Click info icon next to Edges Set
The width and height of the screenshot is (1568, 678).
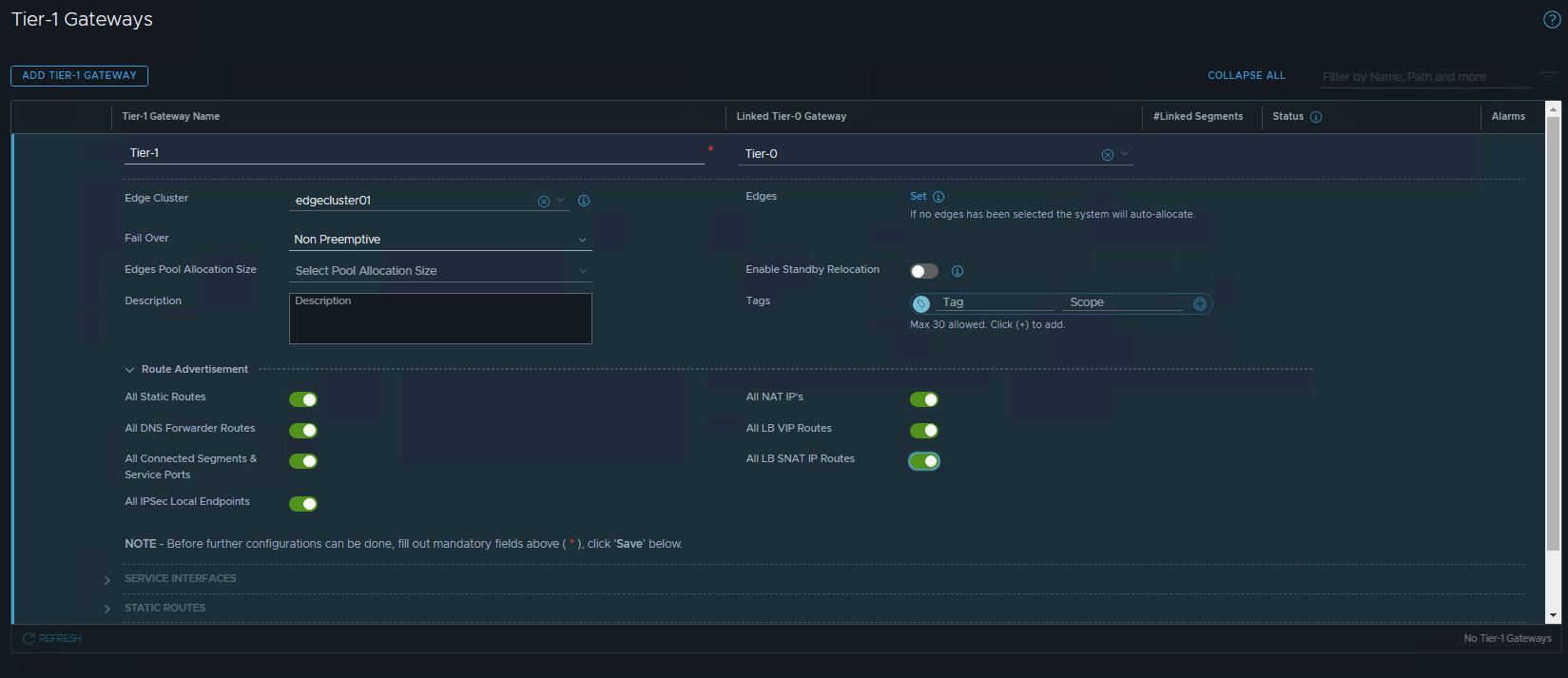tap(939, 197)
